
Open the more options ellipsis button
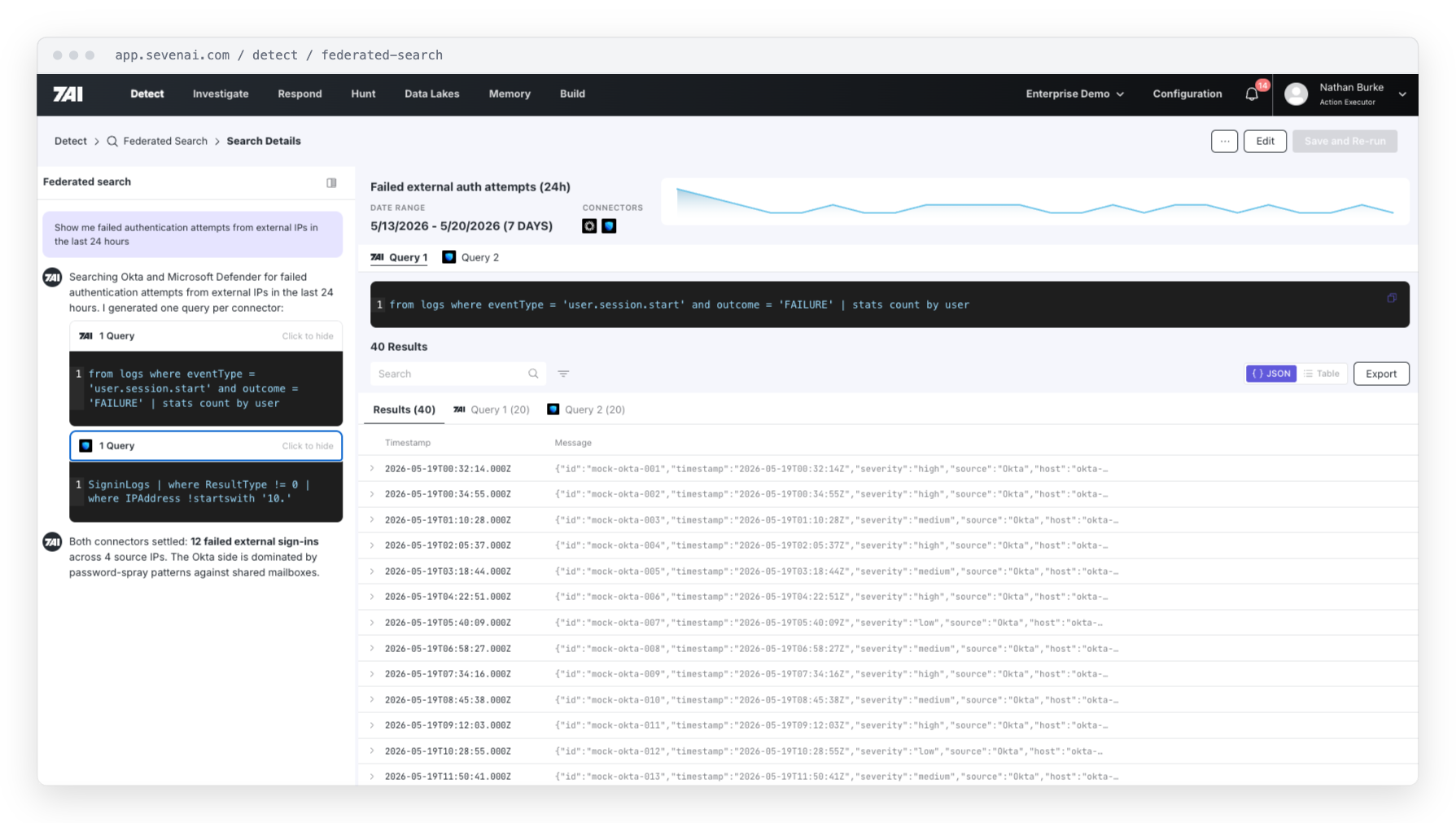pyautogui.click(x=1224, y=142)
